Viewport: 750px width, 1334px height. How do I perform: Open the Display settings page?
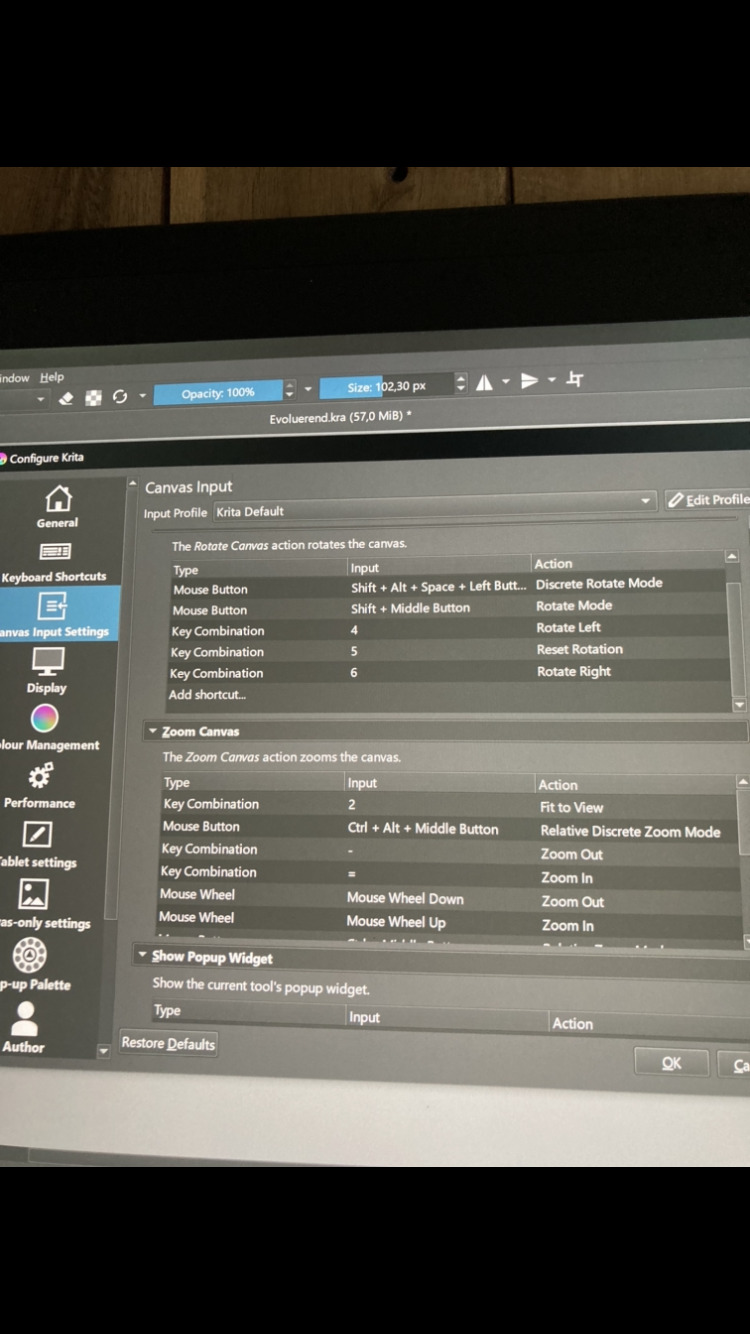[x=47, y=670]
